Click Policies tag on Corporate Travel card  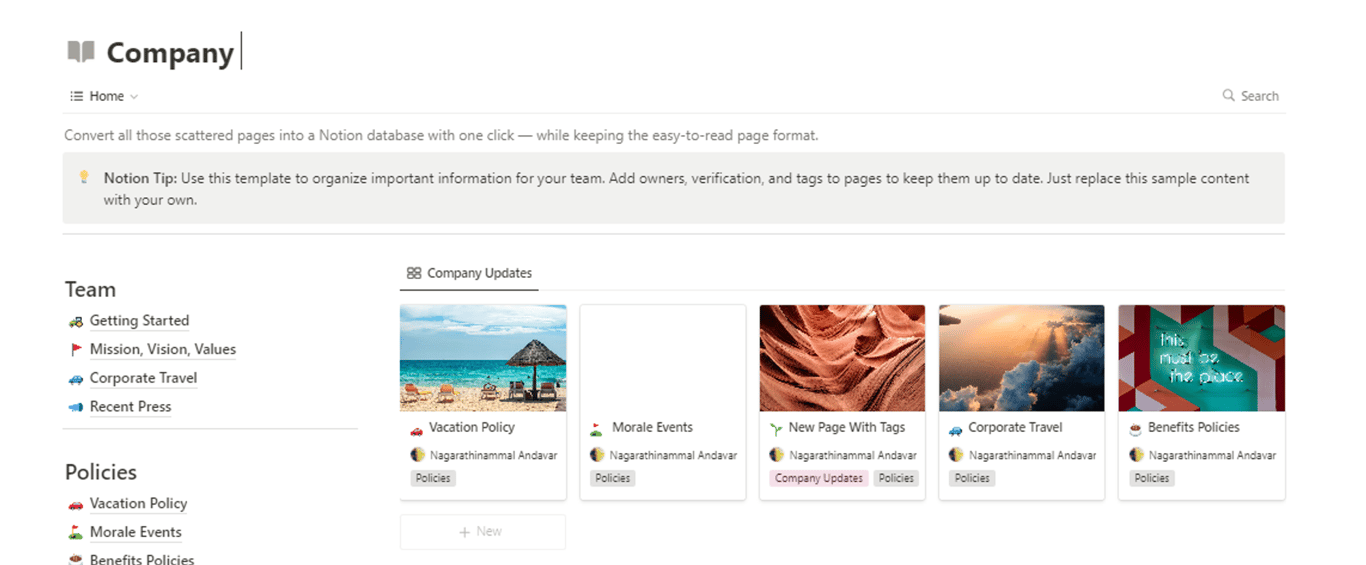click(x=972, y=478)
